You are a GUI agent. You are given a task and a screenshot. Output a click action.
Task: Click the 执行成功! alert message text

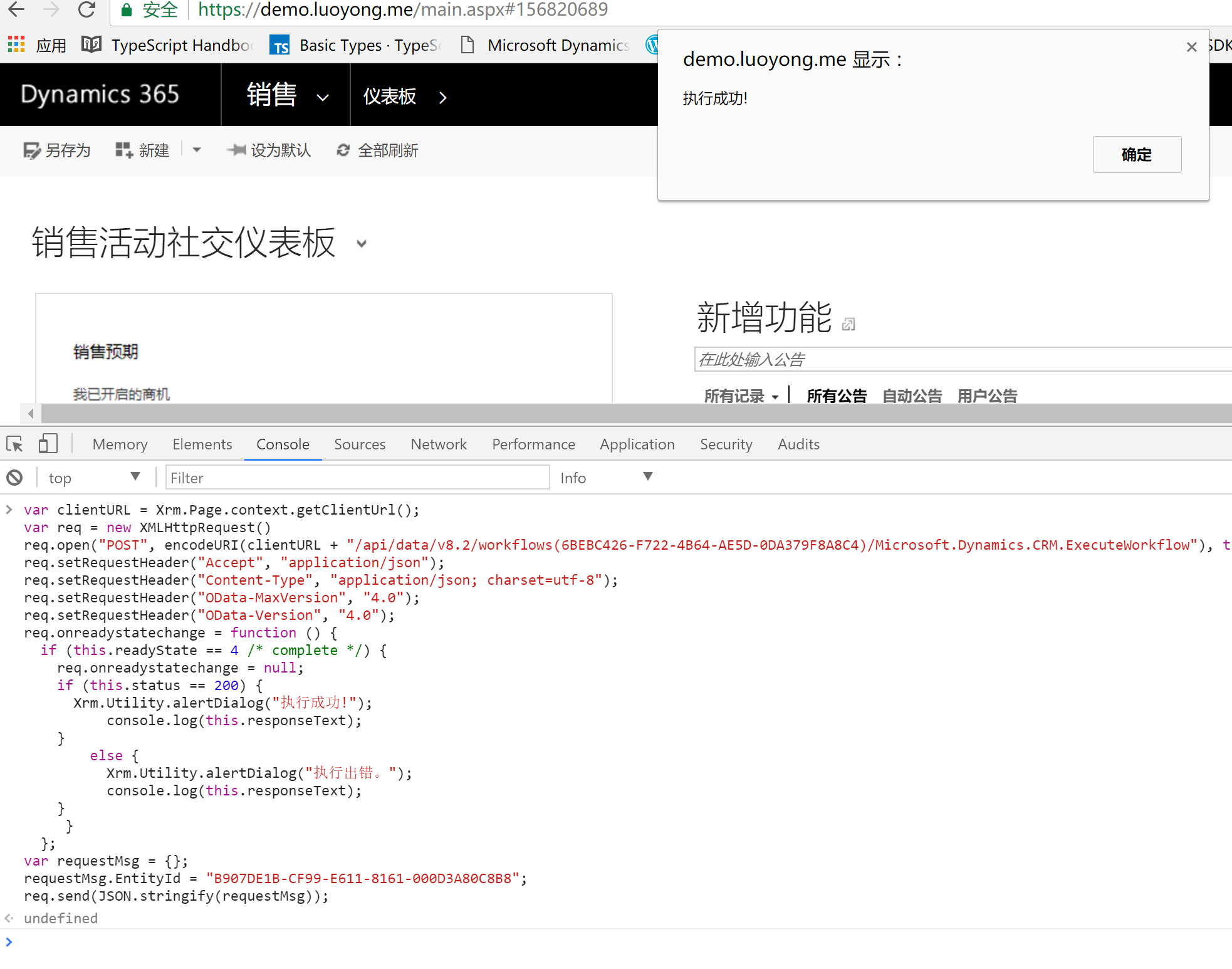click(x=715, y=98)
